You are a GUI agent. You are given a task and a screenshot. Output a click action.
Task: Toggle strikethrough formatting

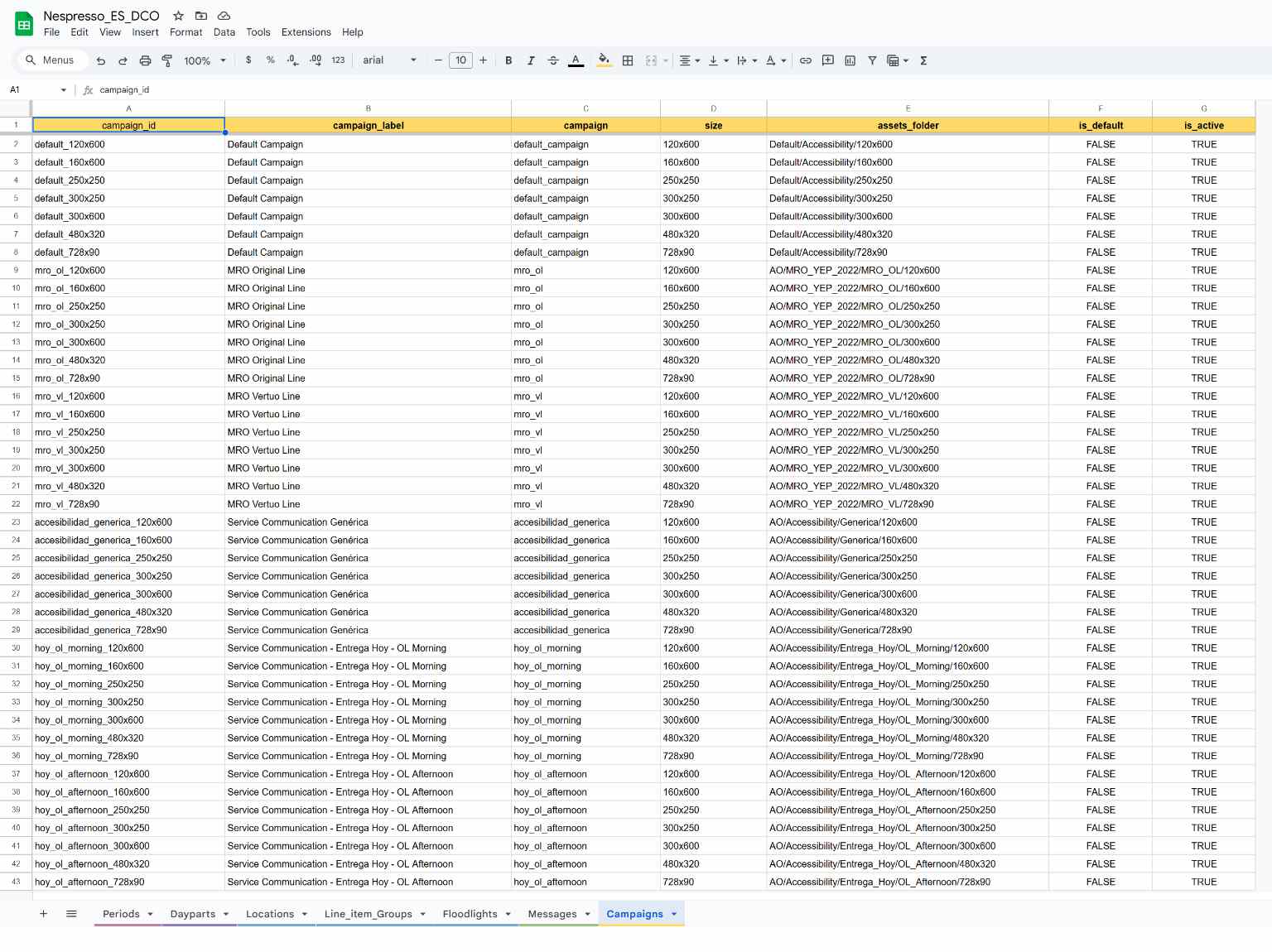[x=553, y=60]
